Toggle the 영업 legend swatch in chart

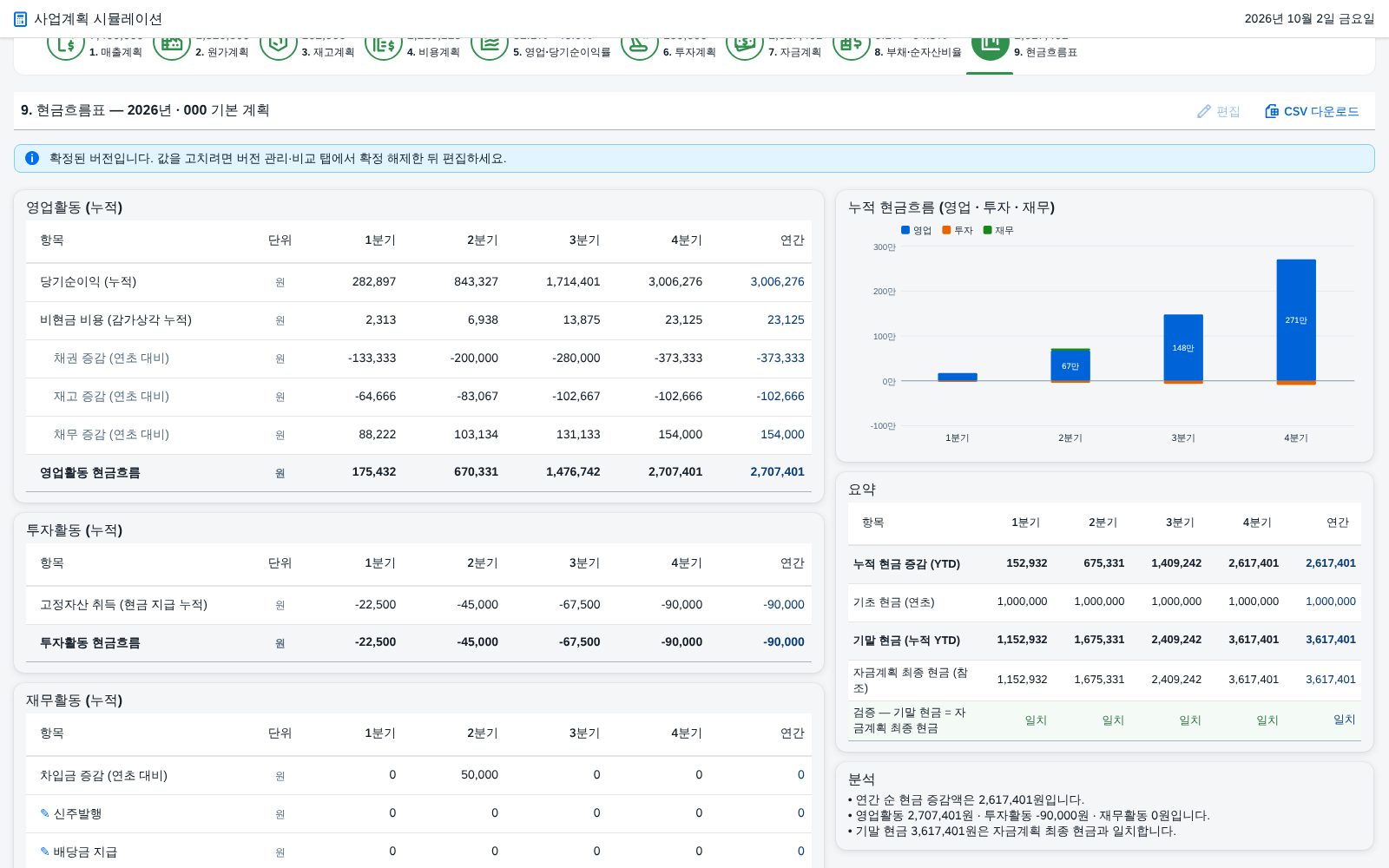point(905,230)
